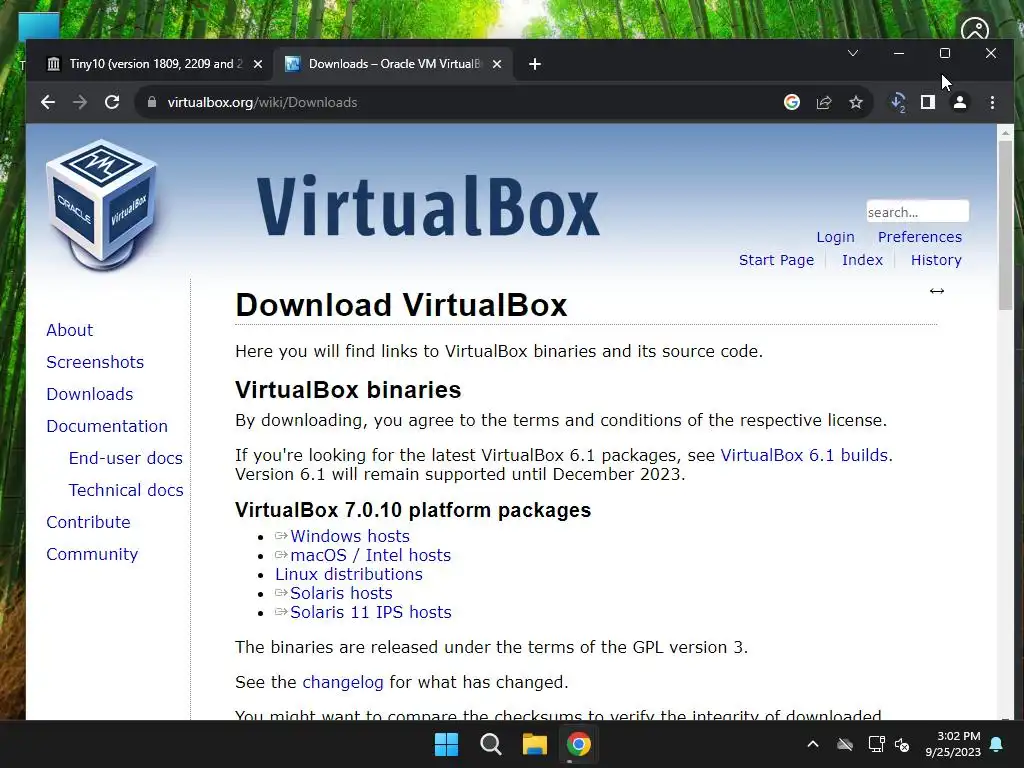Open Community in the sidebar
The width and height of the screenshot is (1024, 768).
coord(92,554)
